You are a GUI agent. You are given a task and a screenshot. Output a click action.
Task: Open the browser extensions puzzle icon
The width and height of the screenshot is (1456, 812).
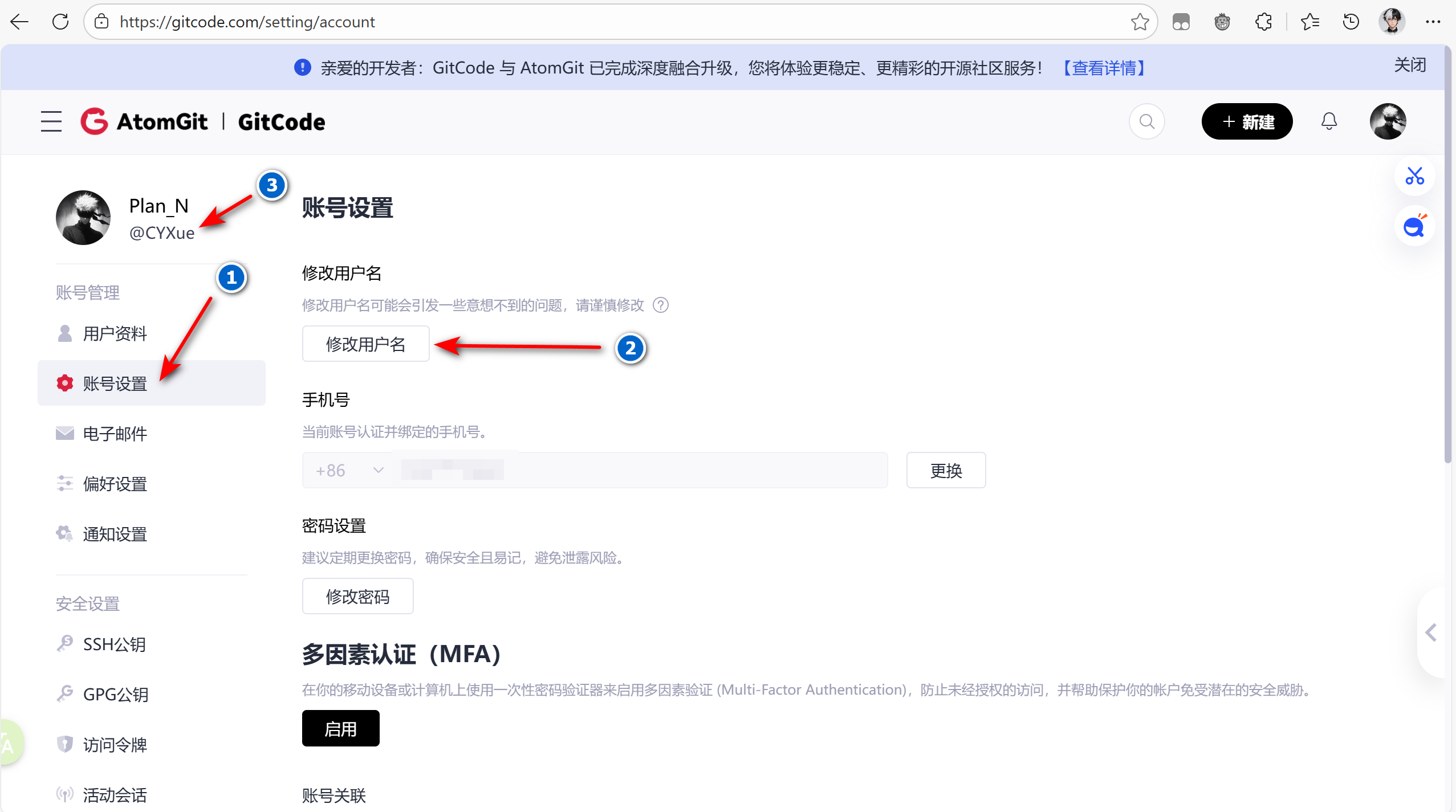pyautogui.click(x=1263, y=22)
